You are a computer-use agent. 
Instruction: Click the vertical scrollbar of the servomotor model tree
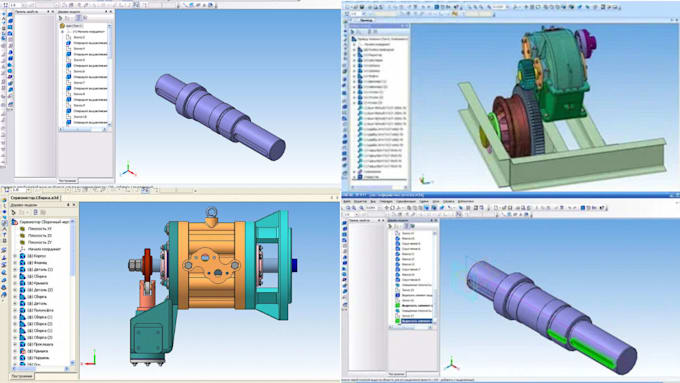[x=72, y=293]
